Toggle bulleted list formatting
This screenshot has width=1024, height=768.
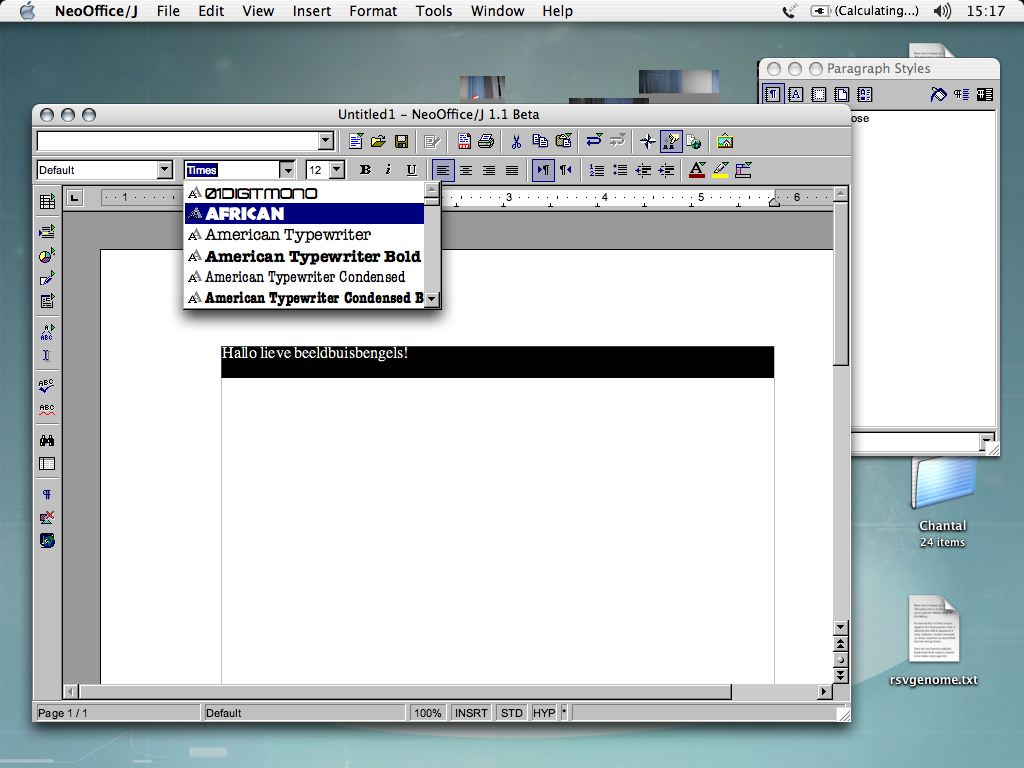[620, 170]
